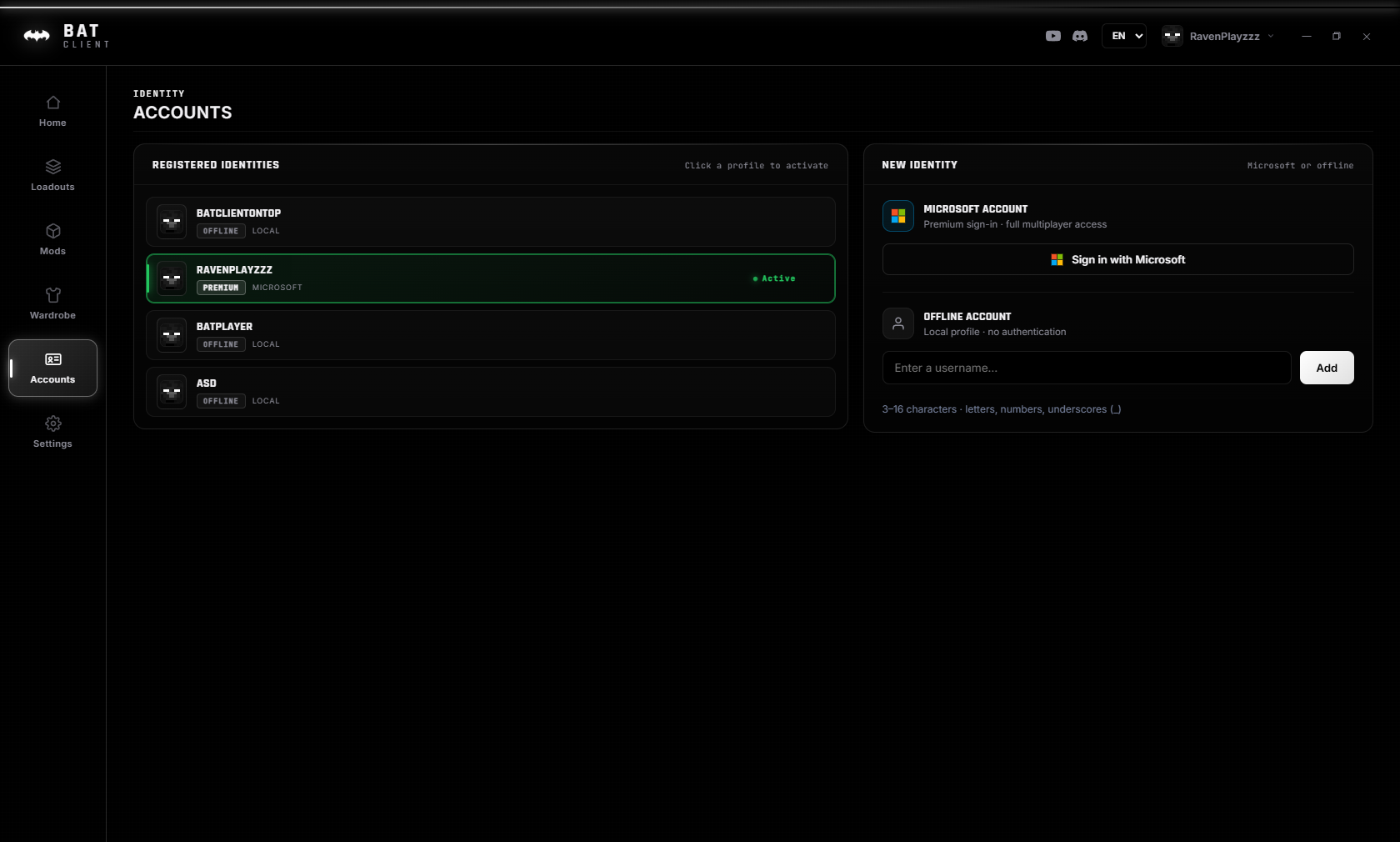The width and height of the screenshot is (1400, 842).
Task: Click the BATCLIENTONTOP avatar icon
Action: pos(172,222)
